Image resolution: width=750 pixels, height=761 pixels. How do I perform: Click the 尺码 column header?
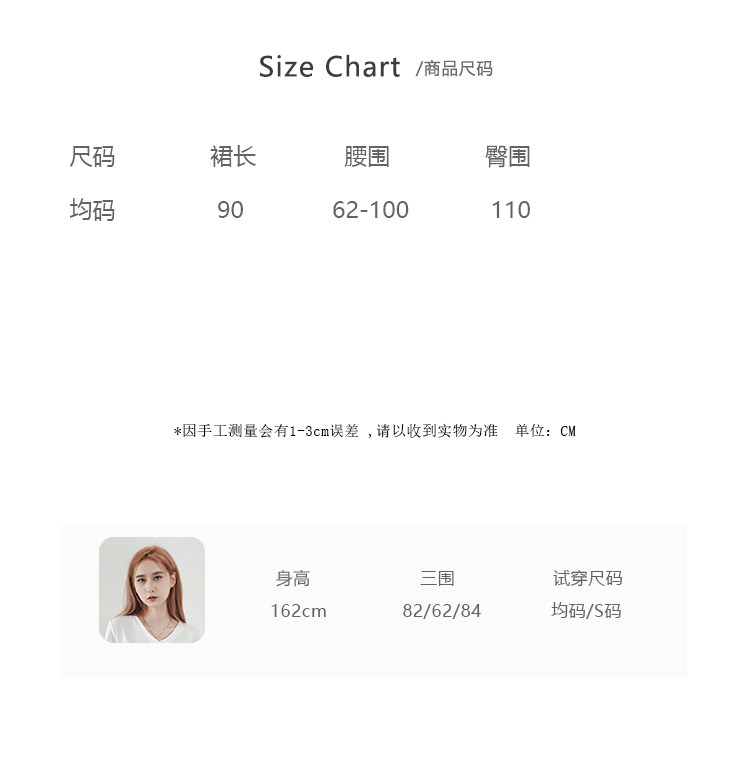(92, 157)
